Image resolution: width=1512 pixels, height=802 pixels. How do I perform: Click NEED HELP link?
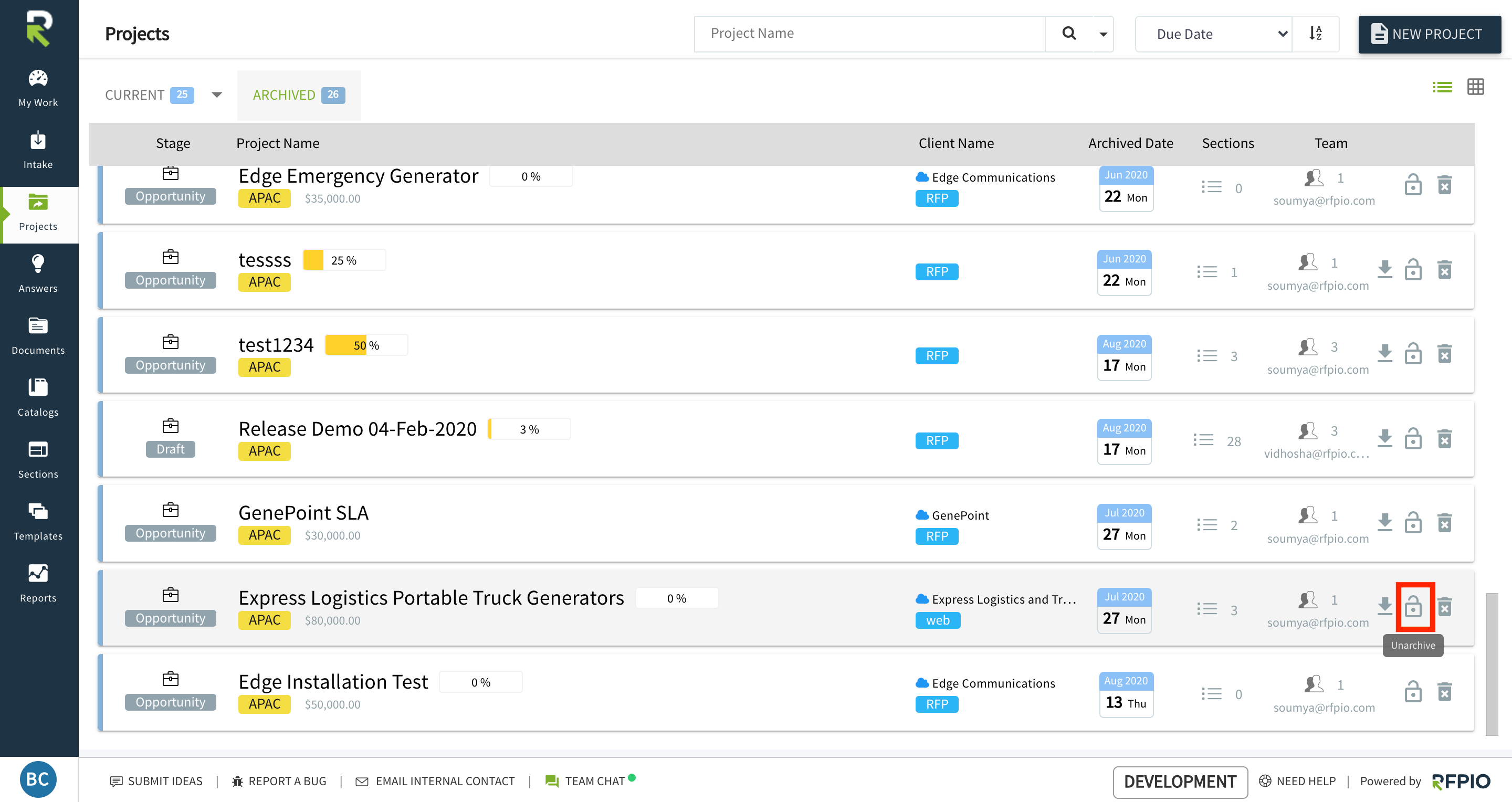tap(1298, 781)
